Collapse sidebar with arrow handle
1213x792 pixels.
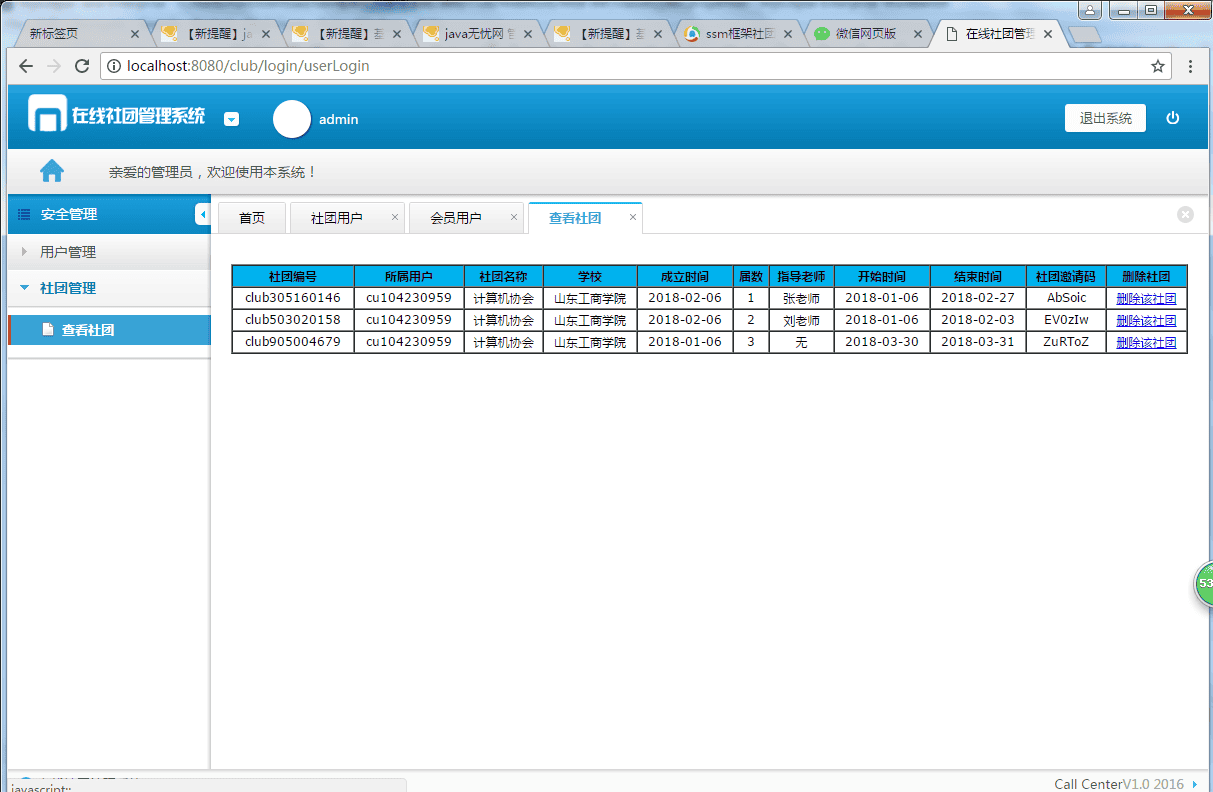click(202, 214)
